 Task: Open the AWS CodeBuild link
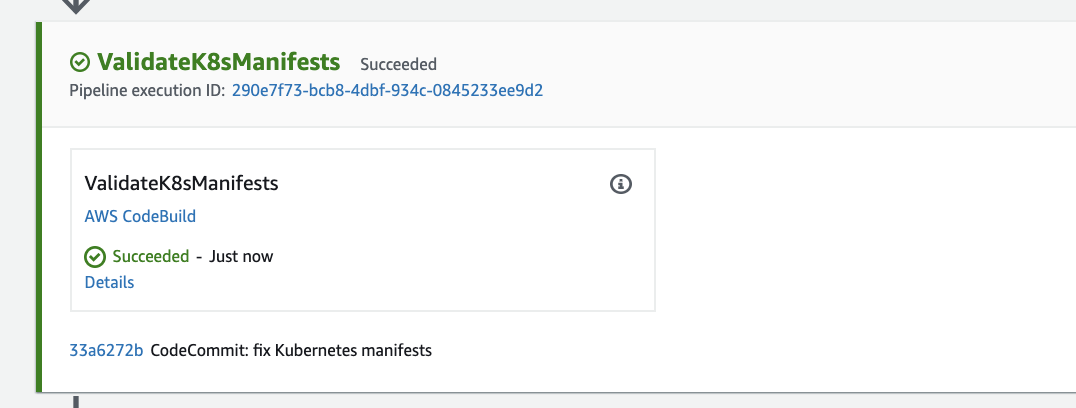[140, 216]
